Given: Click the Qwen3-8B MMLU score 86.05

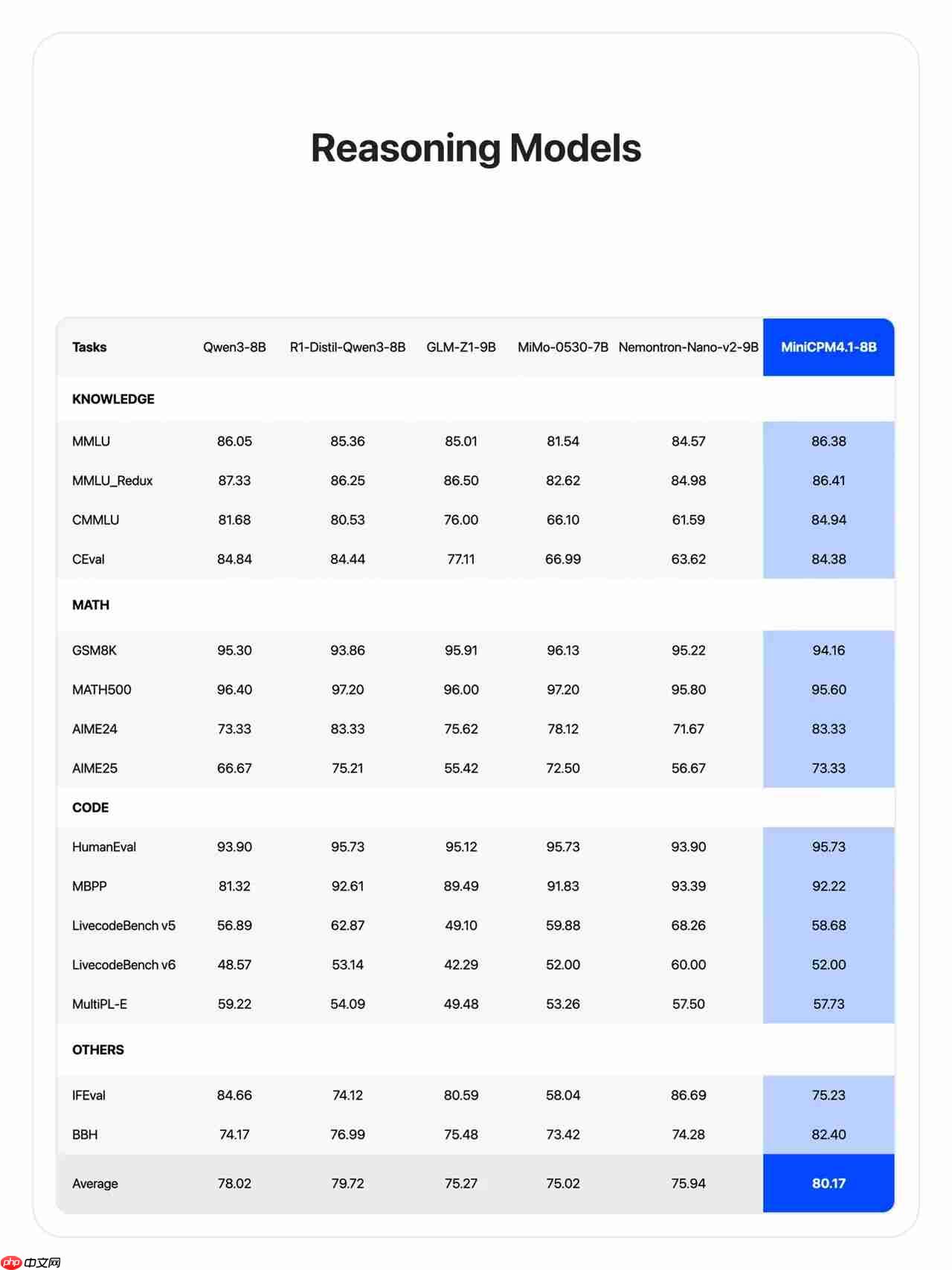Looking at the screenshot, I should [x=234, y=441].
